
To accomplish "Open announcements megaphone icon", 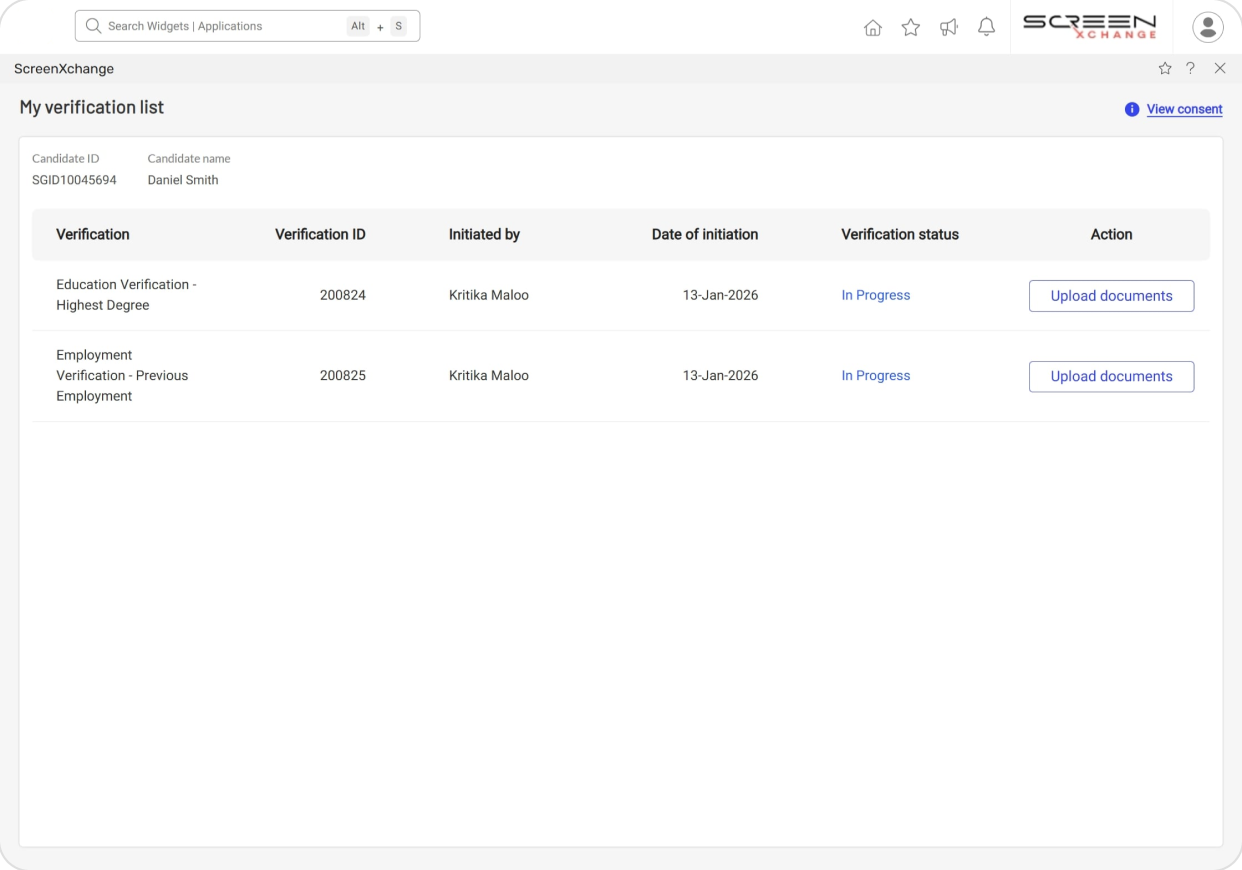I will [948, 27].
